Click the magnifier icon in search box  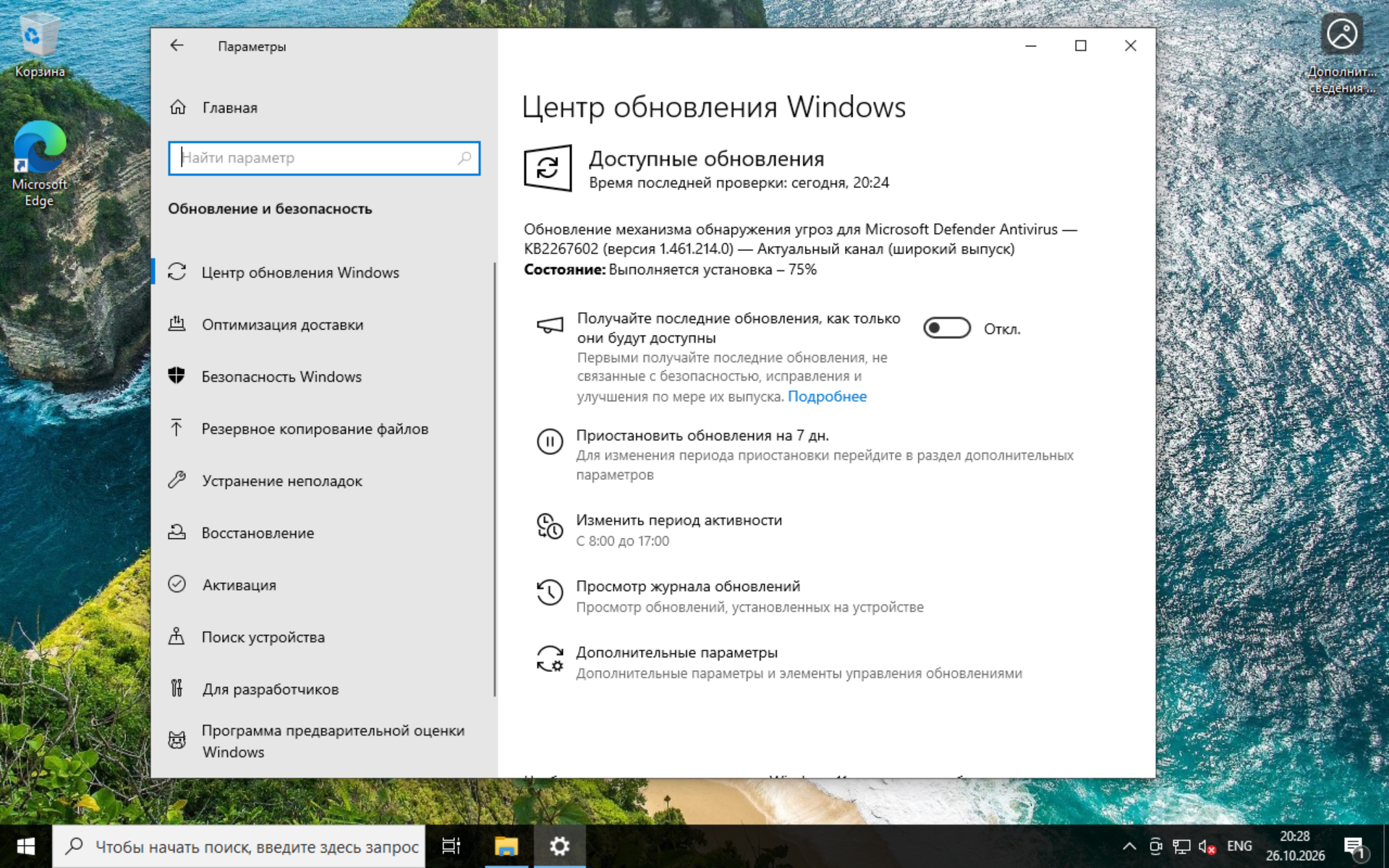click(x=464, y=158)
